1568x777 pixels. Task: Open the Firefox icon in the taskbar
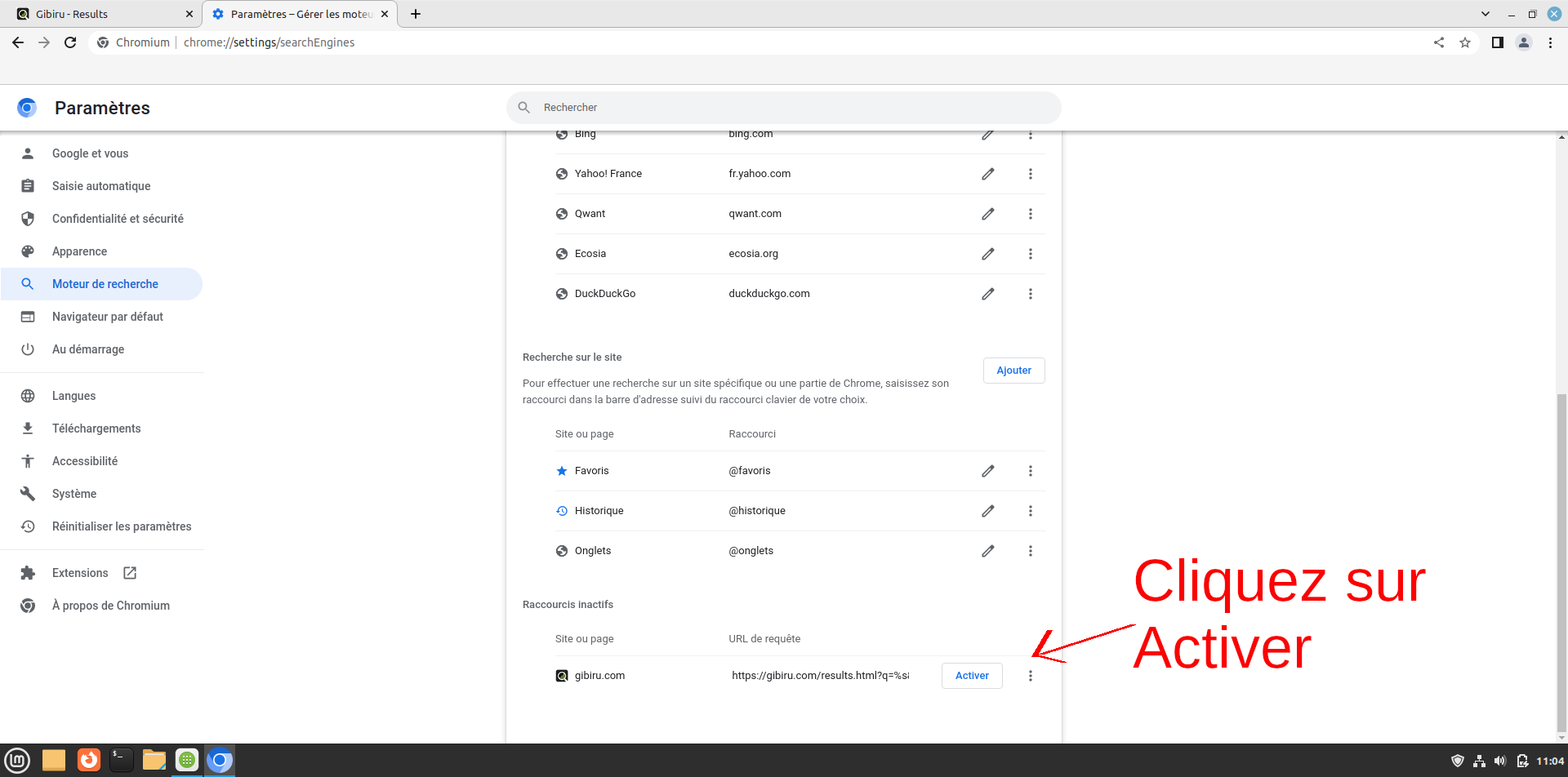(88, 760)
